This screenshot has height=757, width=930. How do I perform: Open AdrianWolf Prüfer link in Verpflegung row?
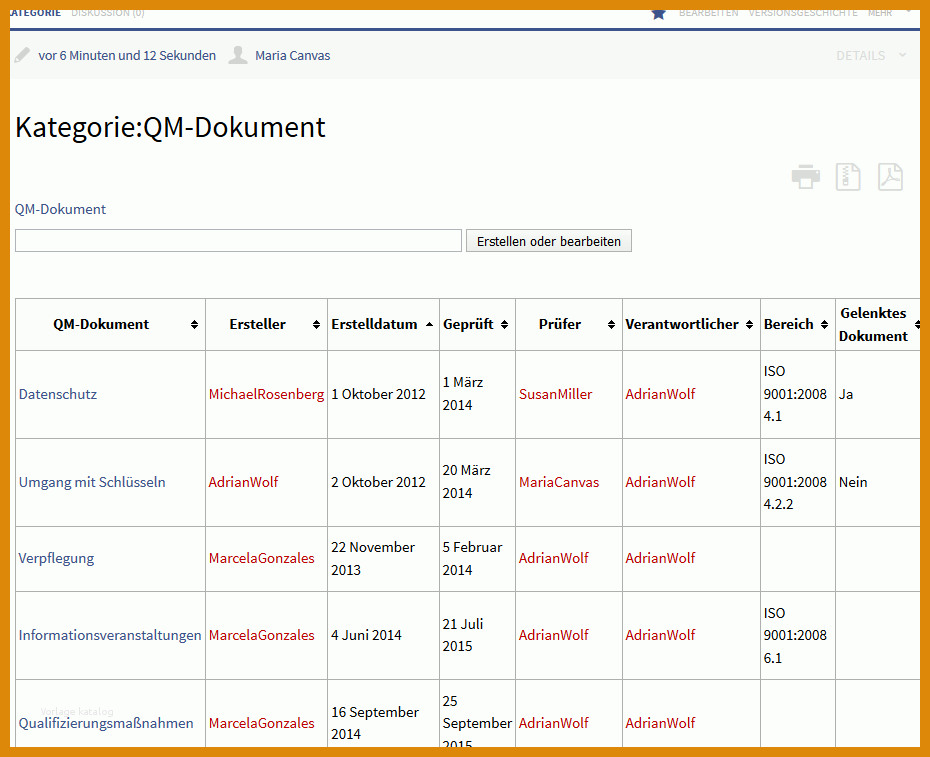tap(553, 558)
